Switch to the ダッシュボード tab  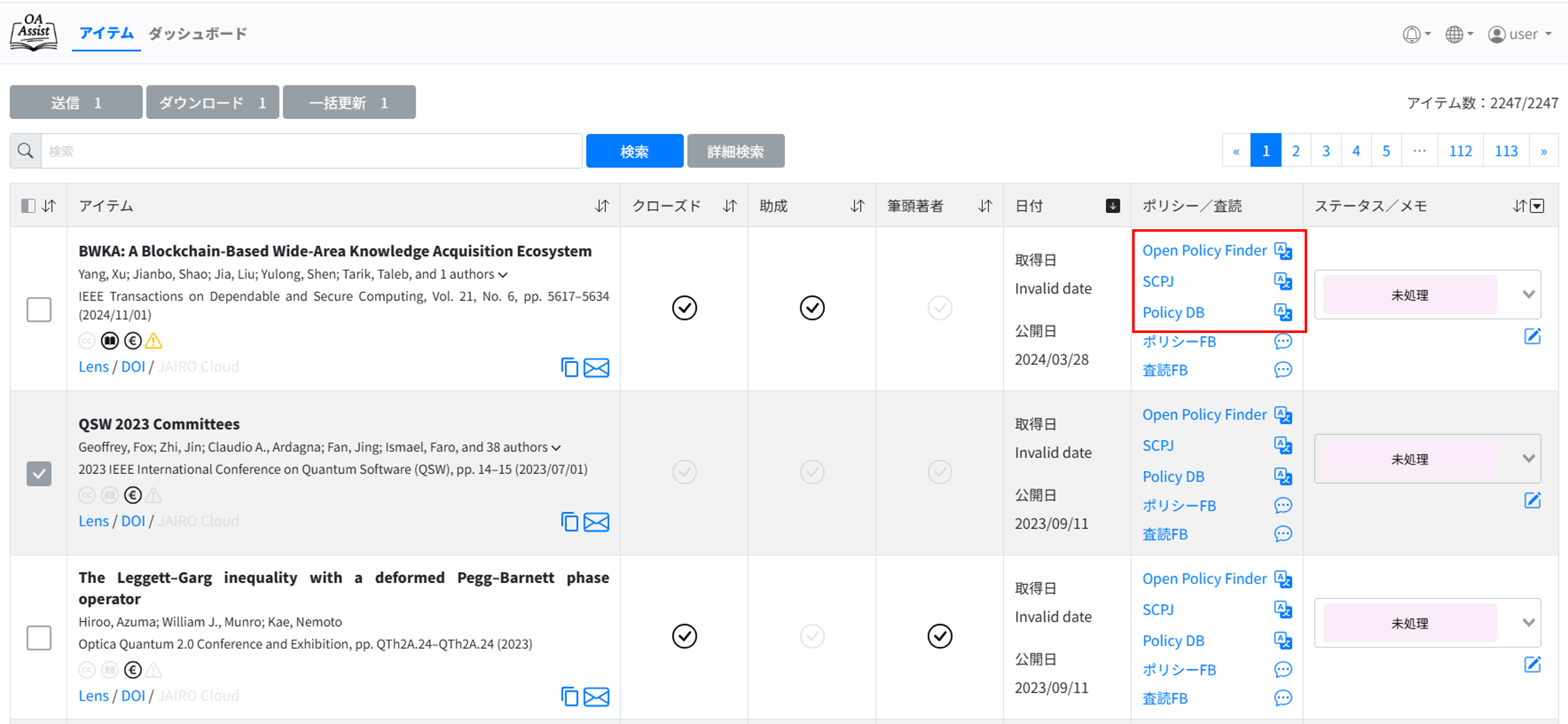click(x=197, y=34)
